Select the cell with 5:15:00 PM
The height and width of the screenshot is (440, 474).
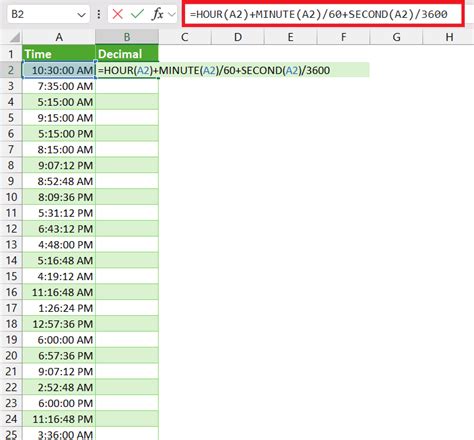point(59,134)
